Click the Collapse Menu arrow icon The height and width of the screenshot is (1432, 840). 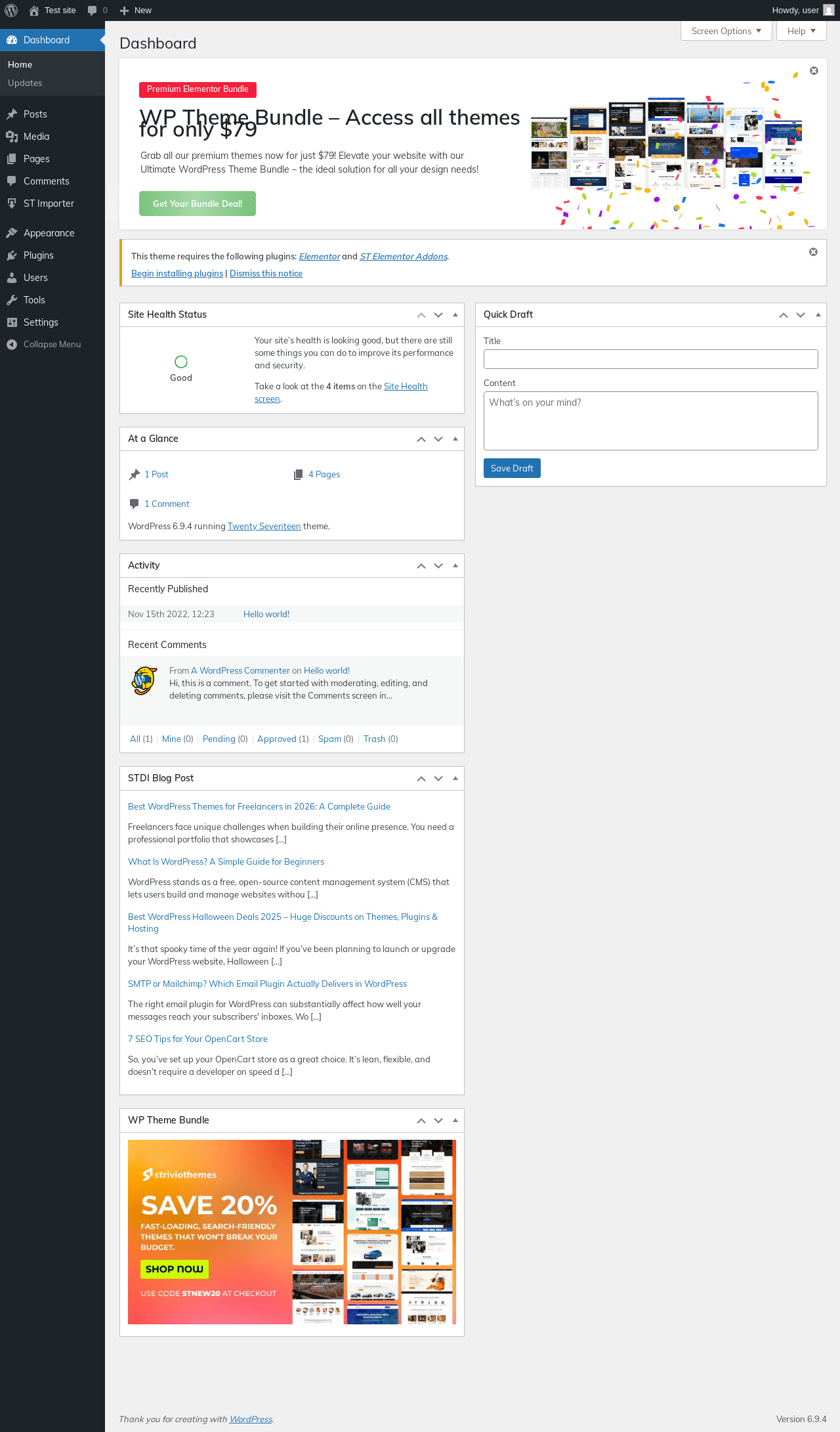12,345
